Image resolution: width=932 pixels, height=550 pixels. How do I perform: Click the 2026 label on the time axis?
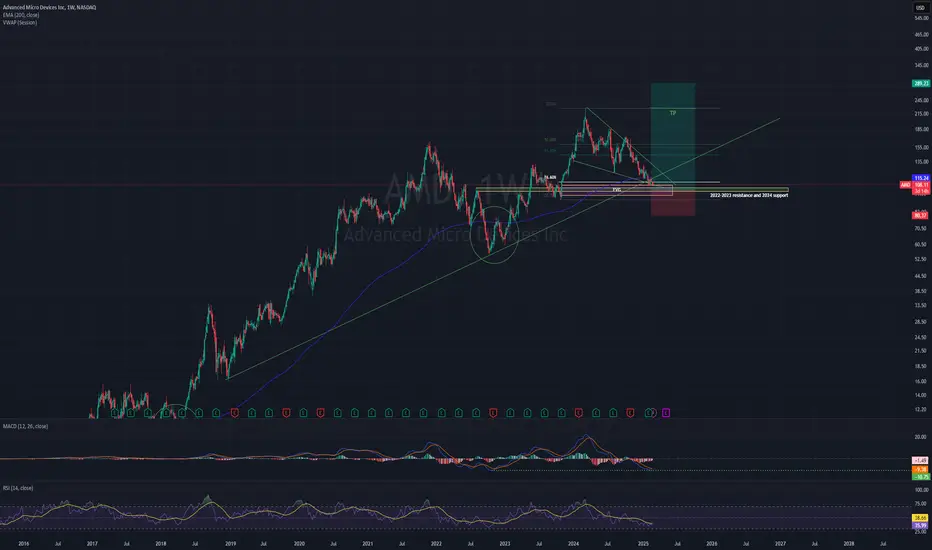click(711, 543)
